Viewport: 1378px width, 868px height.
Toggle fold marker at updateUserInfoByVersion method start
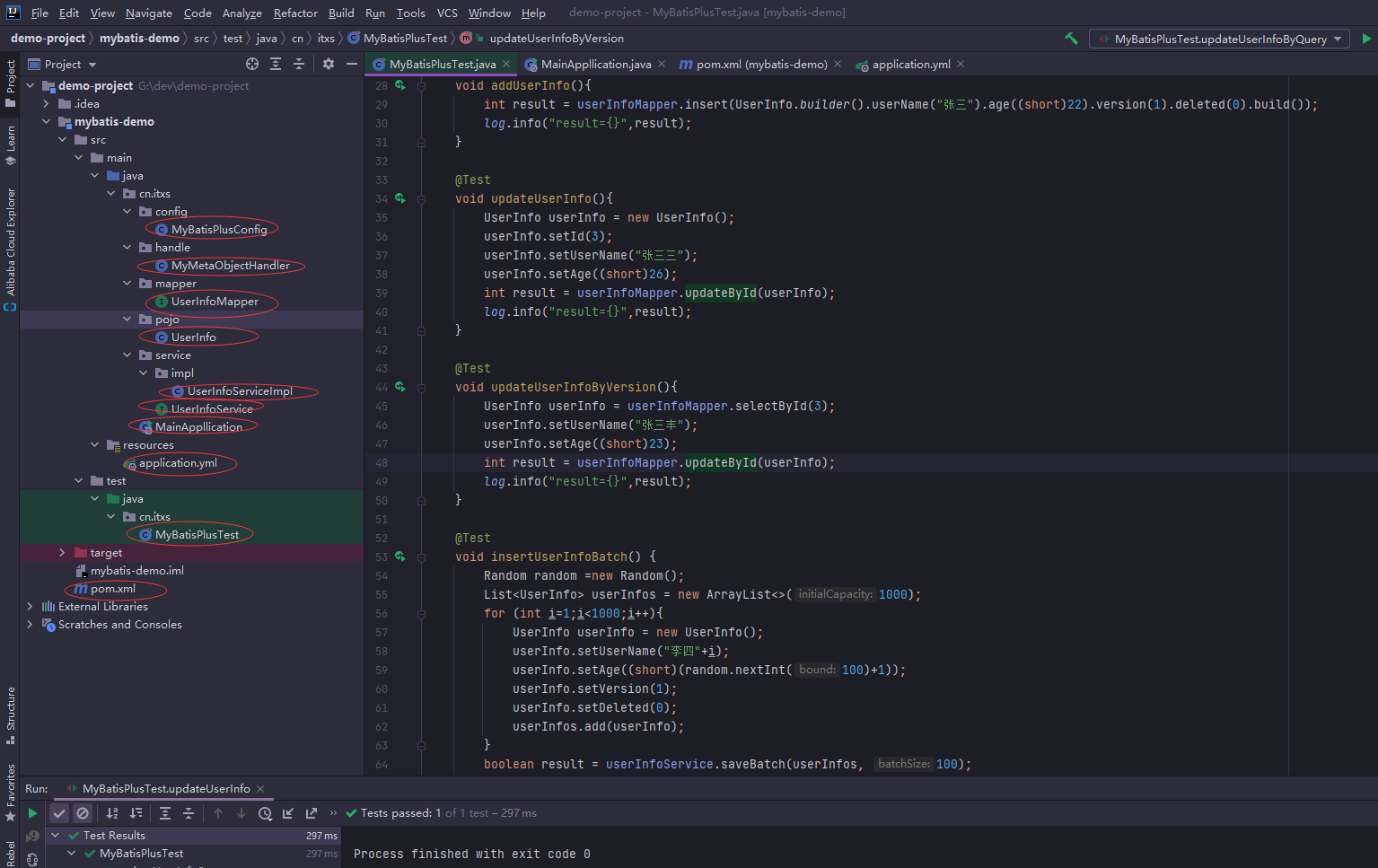(421, 388)
